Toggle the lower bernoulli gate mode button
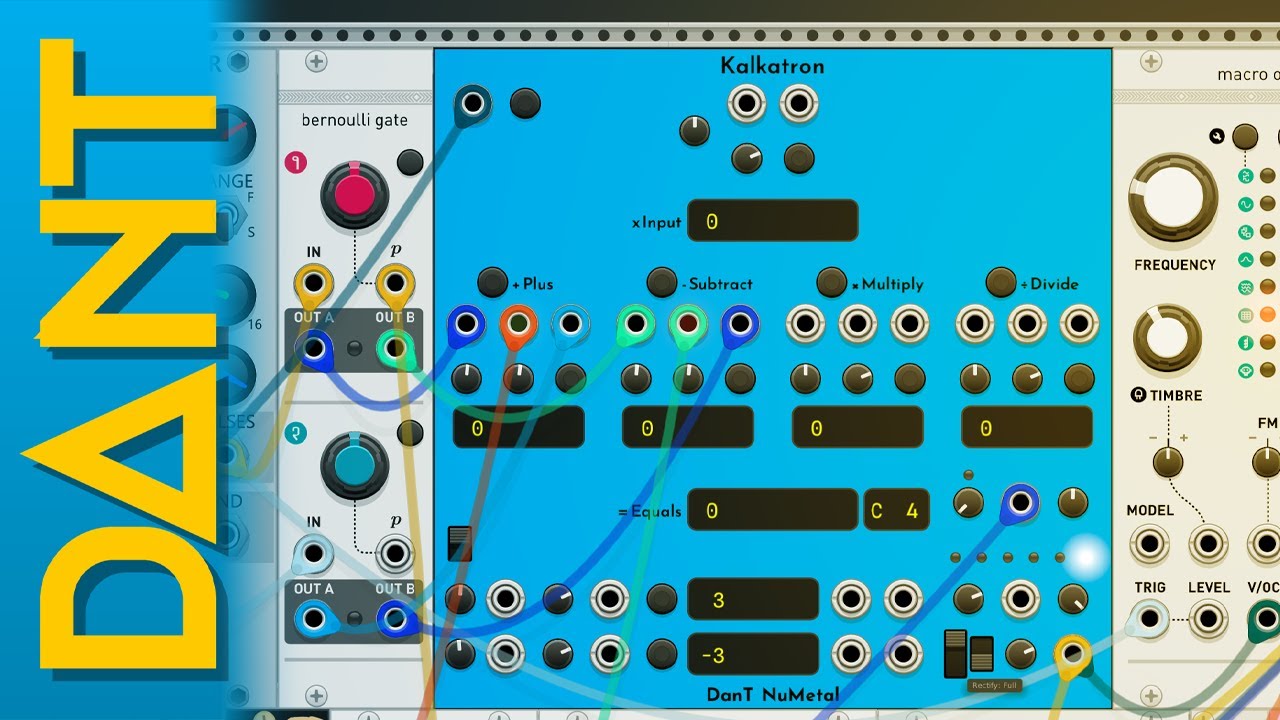 [410, 433]
